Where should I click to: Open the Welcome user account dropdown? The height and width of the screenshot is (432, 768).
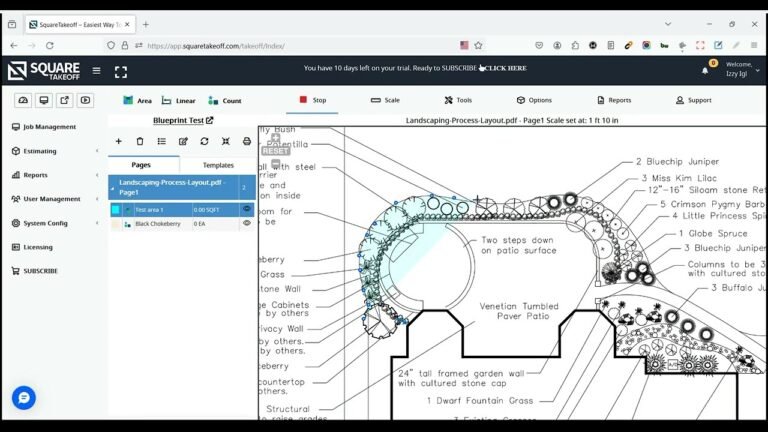tap(742, 69)
